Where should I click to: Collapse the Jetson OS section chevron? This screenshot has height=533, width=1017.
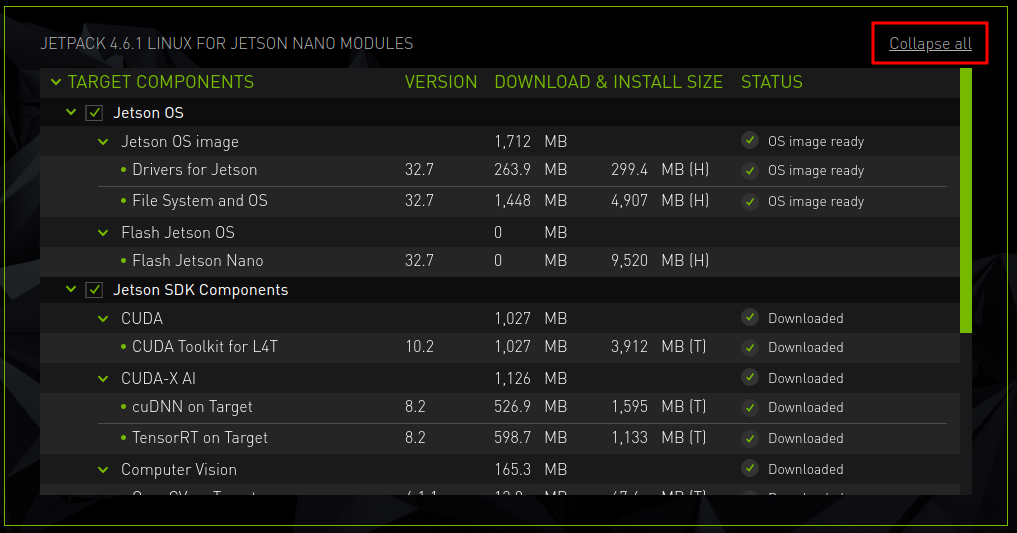(71, 112)
